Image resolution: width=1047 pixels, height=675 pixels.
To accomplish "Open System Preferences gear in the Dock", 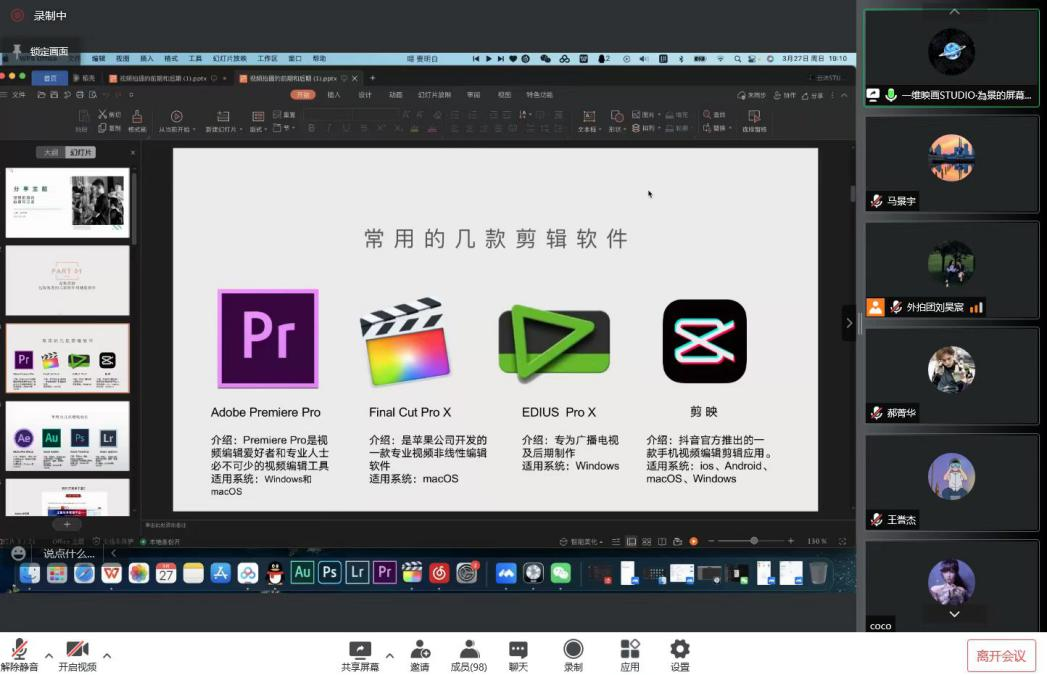I will [467, 573].
